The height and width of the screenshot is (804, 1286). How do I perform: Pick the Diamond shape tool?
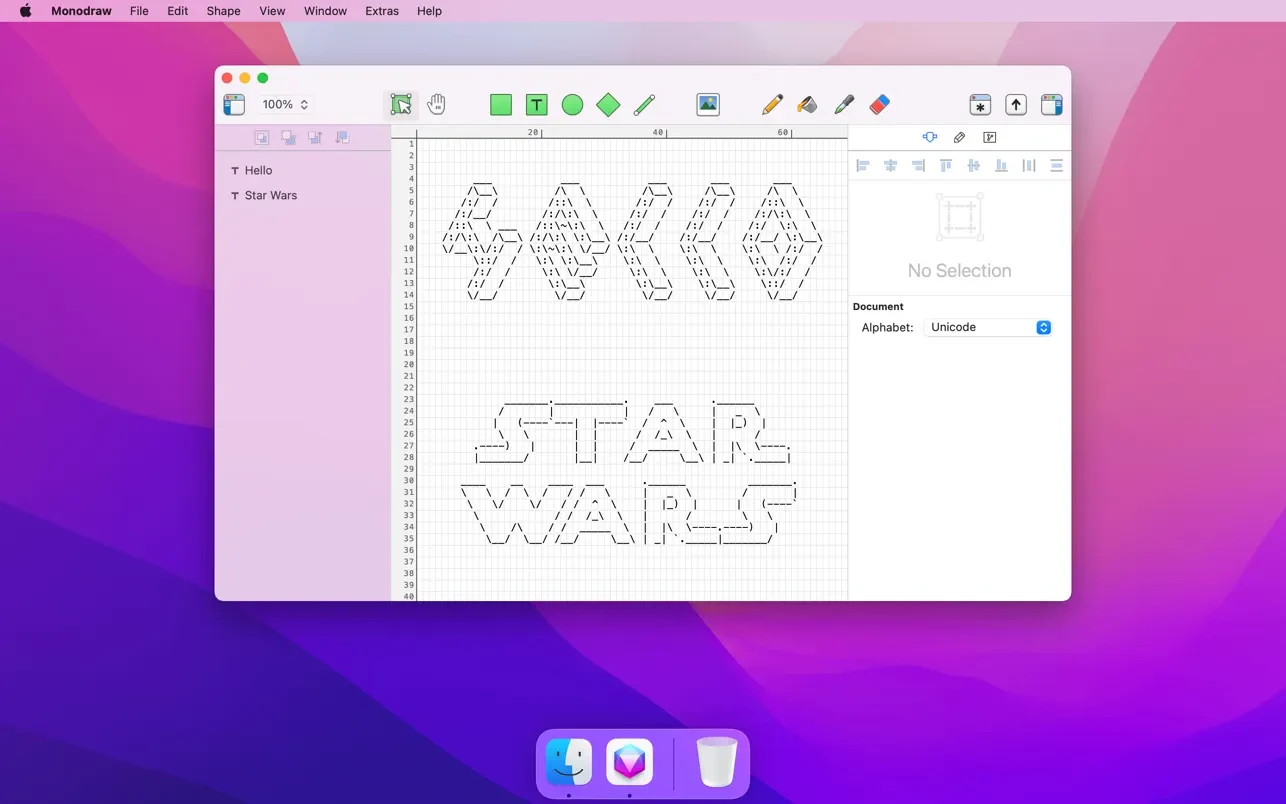tap(608, 105)
